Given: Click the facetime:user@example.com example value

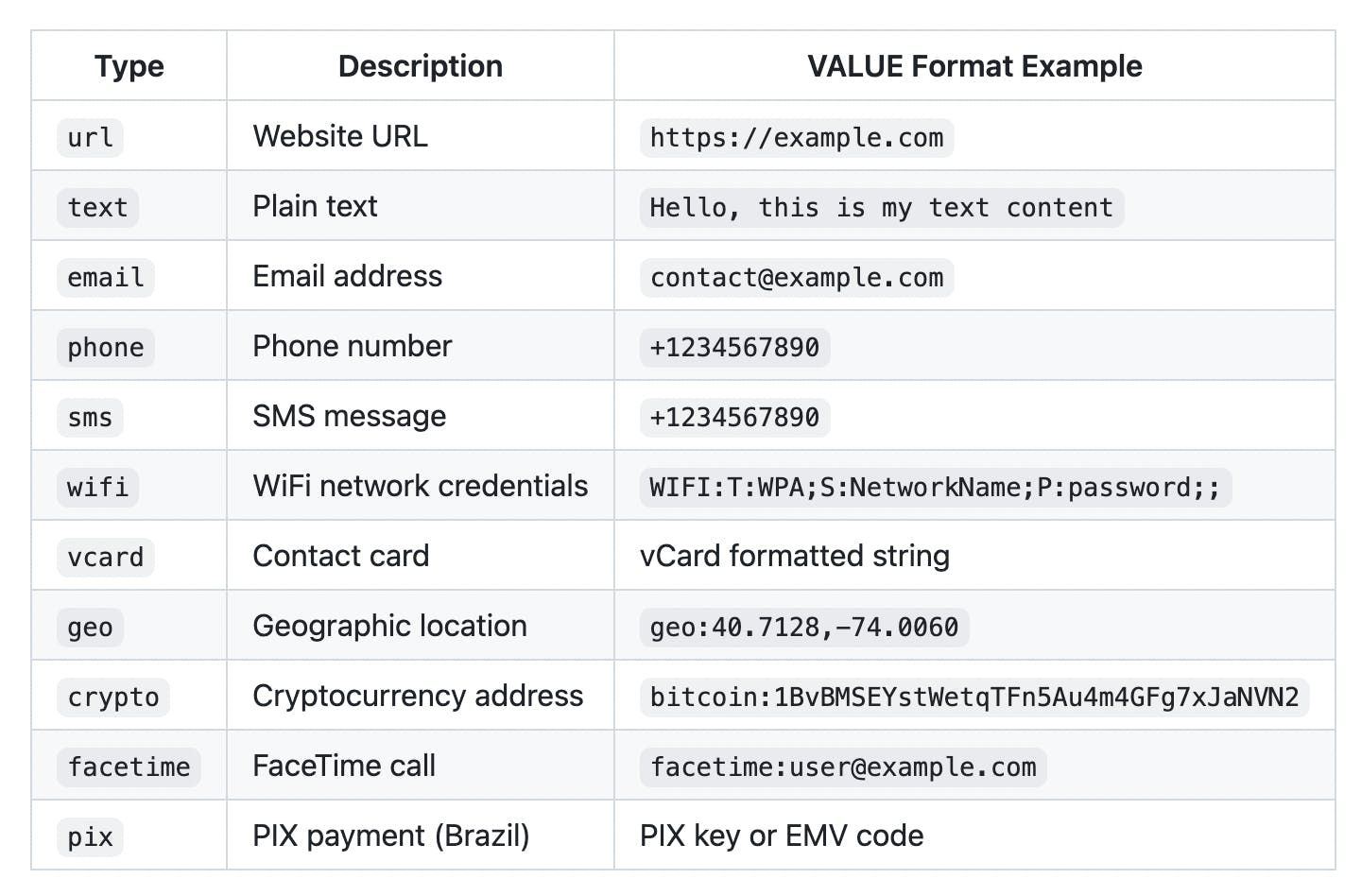Looking at the screenshot, I should (x=842, y=767).
